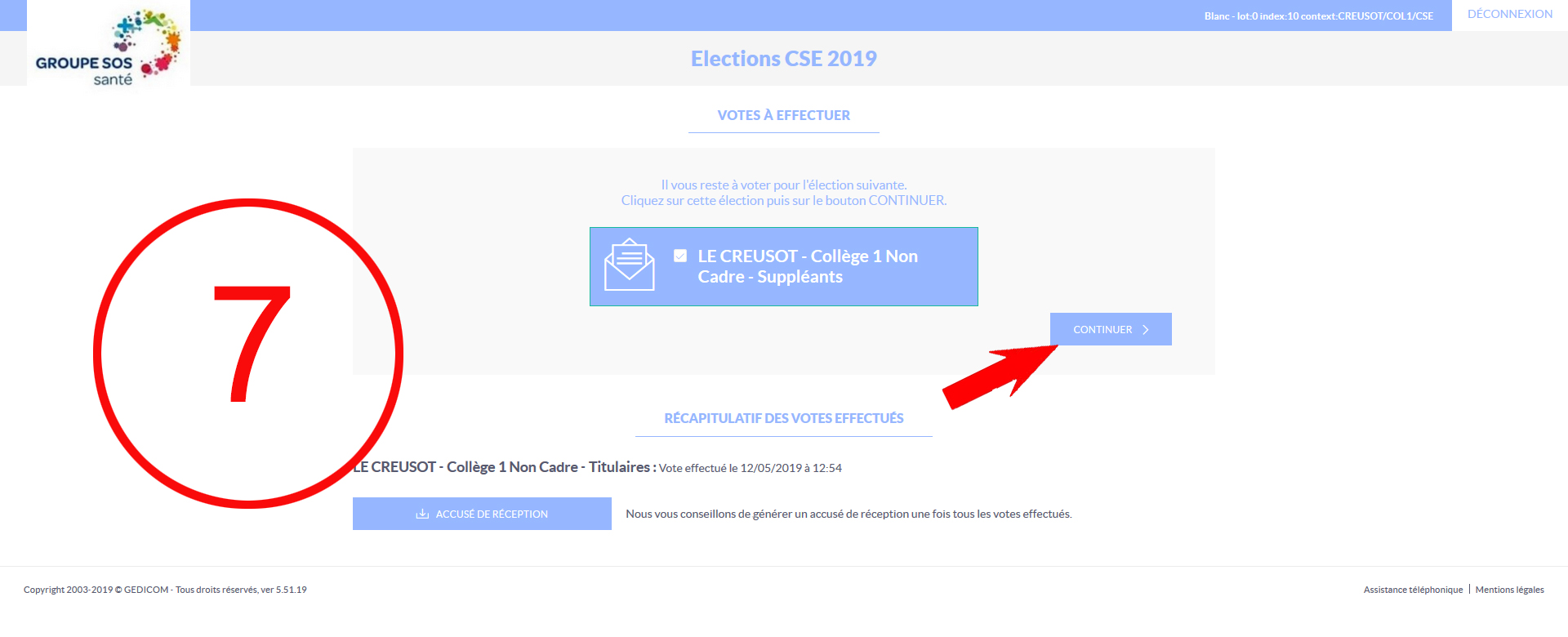Select the Votes à effectuer heading

(x=784, y=115)
